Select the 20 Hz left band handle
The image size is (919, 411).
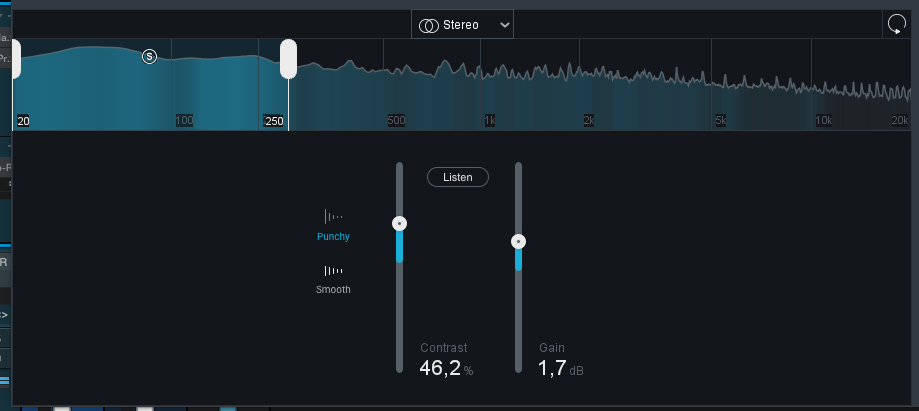coord(16,59)
